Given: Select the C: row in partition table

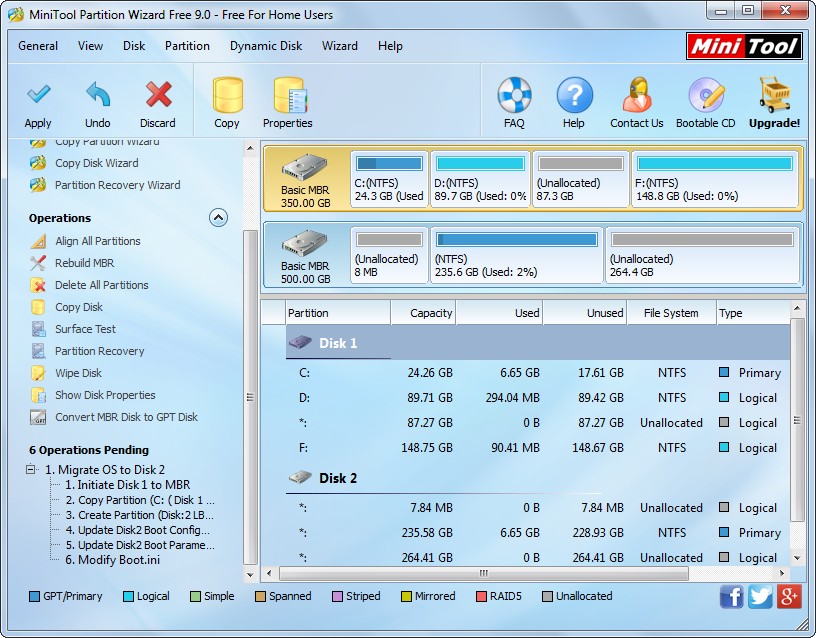Looking at the screenshot, I should (537, 373).
